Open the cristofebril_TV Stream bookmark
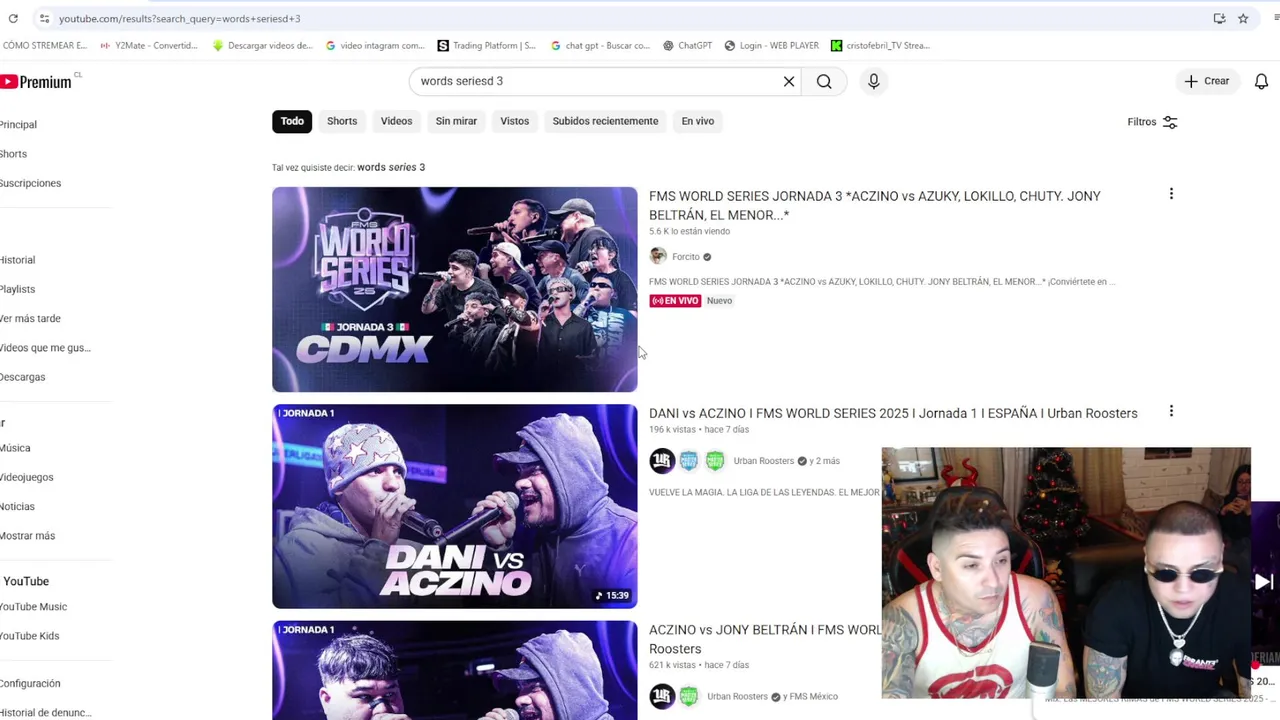1280x720 pixels. [x=881, y=46]
